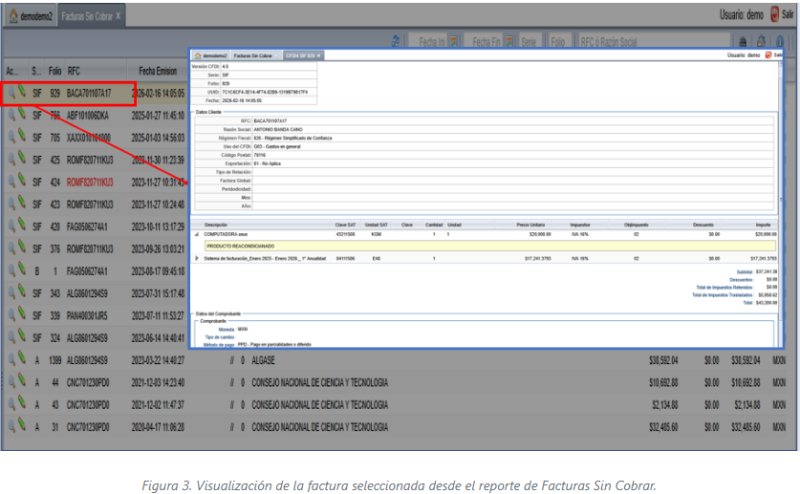800x494 pixels.
Task: Click the Descripción column header in concepts
Action: 216,225
